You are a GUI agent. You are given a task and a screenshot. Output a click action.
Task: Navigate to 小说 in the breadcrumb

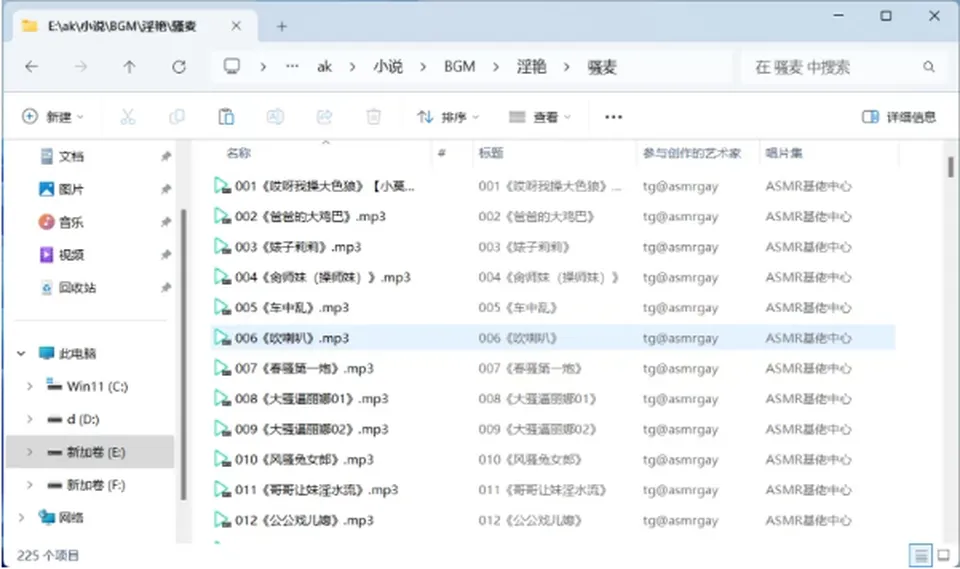coord(388,67)
